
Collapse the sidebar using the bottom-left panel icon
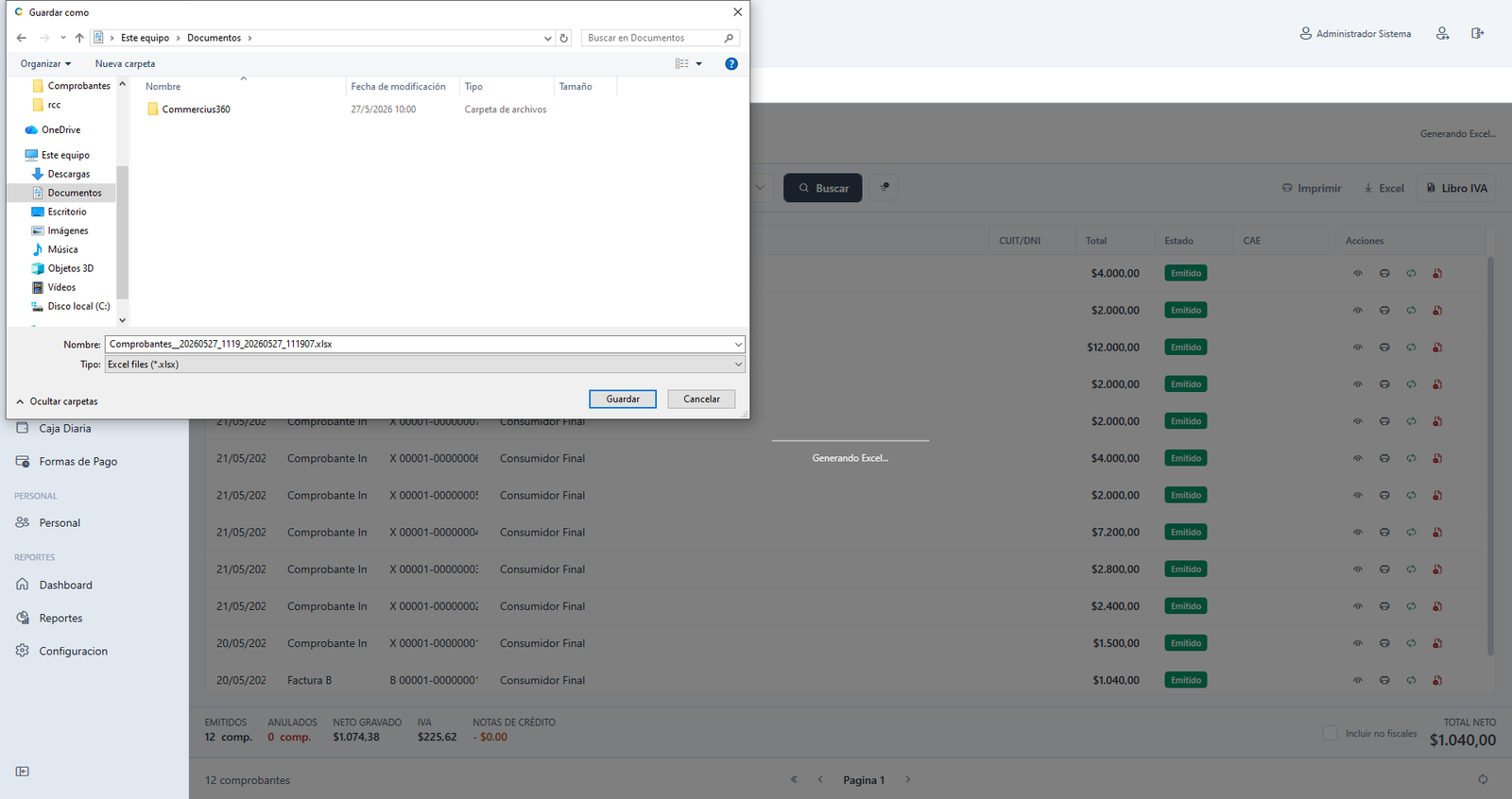tap(23, 772)
